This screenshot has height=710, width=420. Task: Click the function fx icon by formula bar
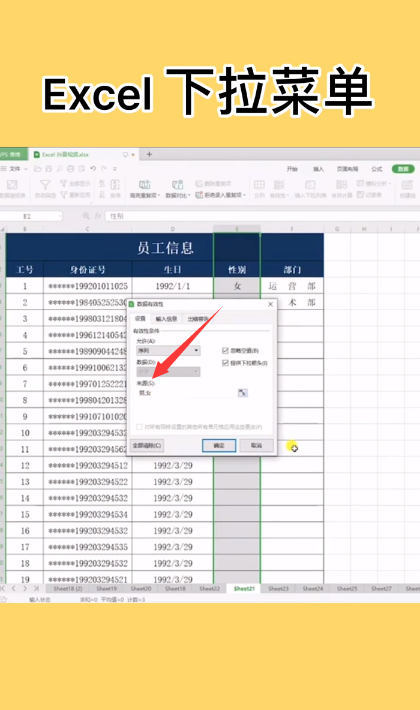click(x=98, y=216)
